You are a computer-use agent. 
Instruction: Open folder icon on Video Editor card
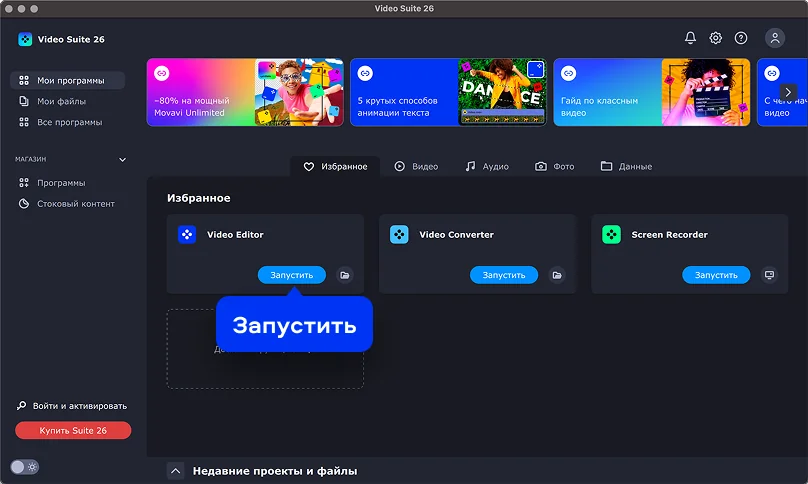[x=345, y=275]
